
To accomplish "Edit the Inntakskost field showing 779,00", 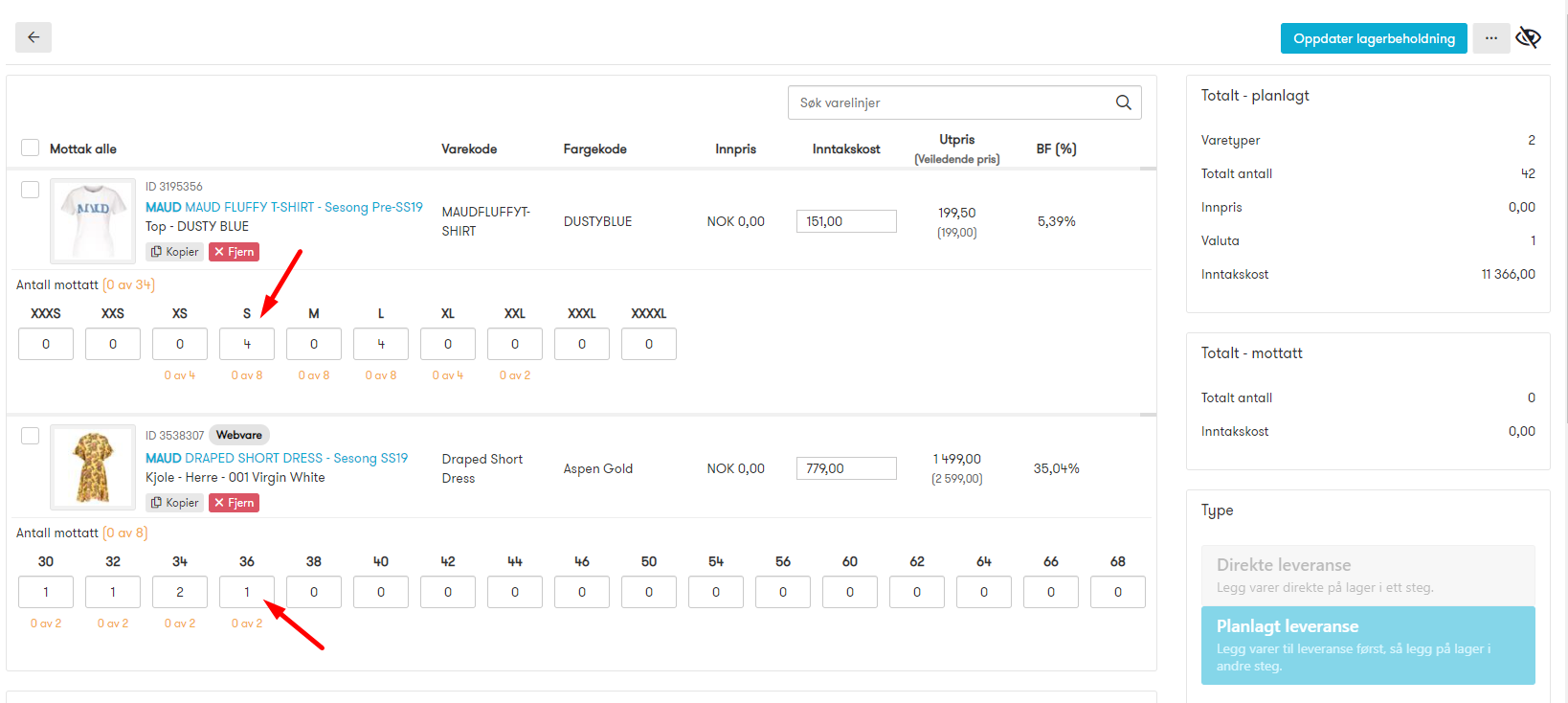I will [846, 468].
